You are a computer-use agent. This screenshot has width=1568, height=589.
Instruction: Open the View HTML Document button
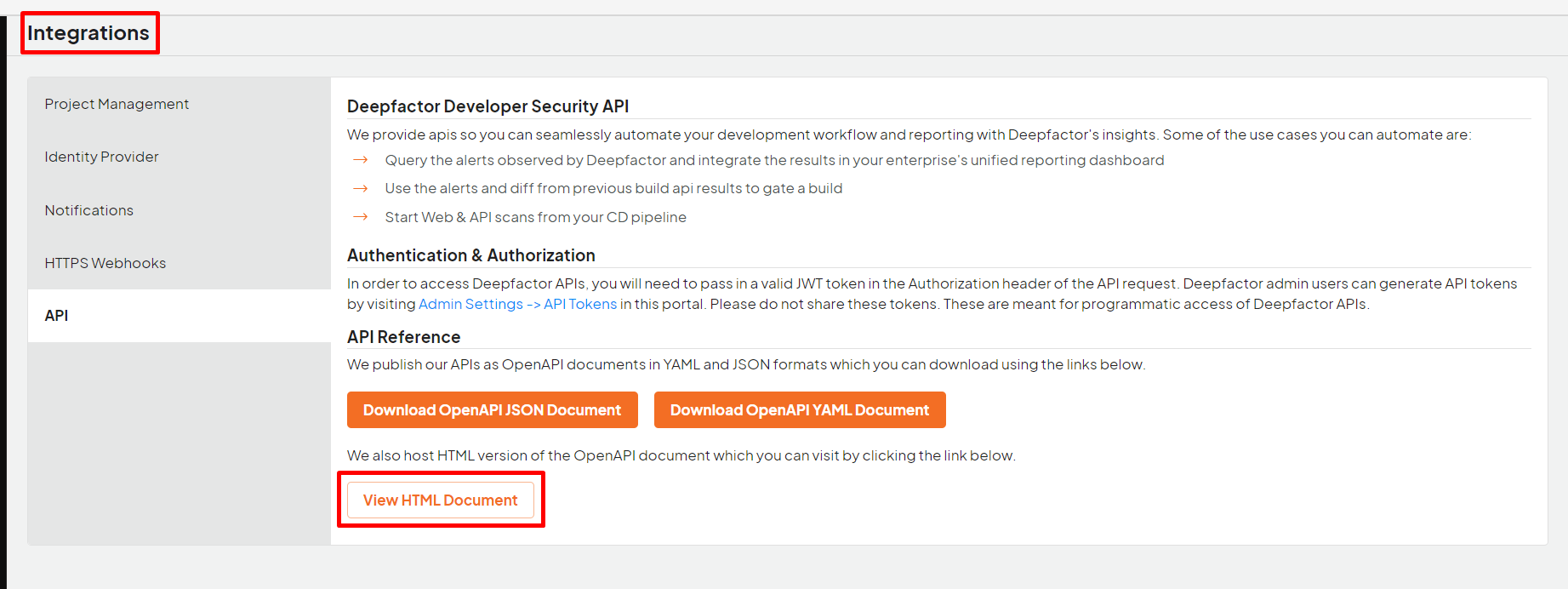[440, 500]
